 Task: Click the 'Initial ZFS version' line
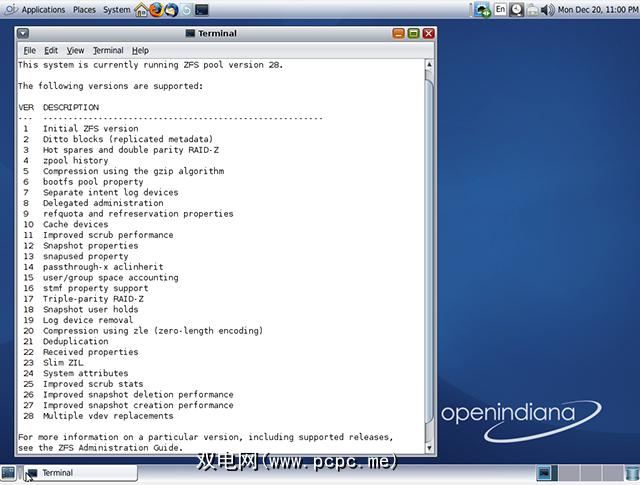coord(91,129)
